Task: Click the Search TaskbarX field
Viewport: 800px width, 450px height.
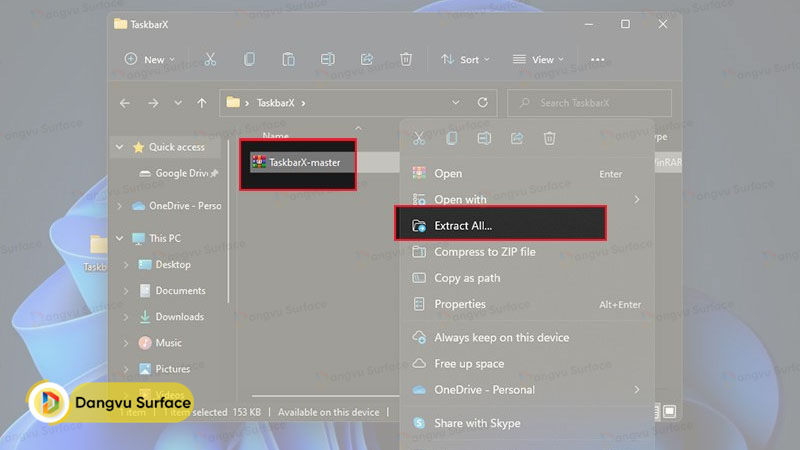Action: point(589,103)
